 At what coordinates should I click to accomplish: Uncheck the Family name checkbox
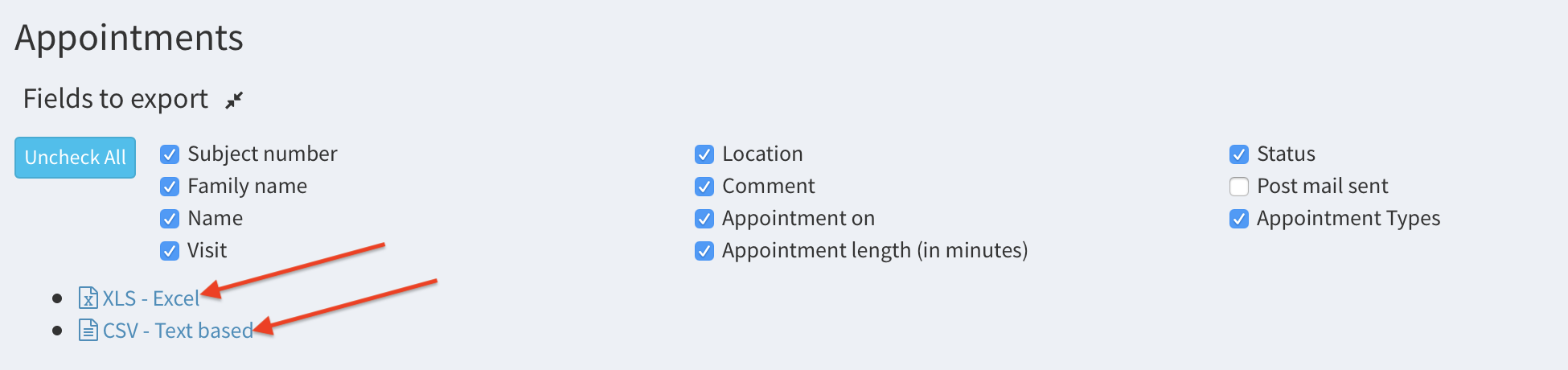click(x=170, y=187)
